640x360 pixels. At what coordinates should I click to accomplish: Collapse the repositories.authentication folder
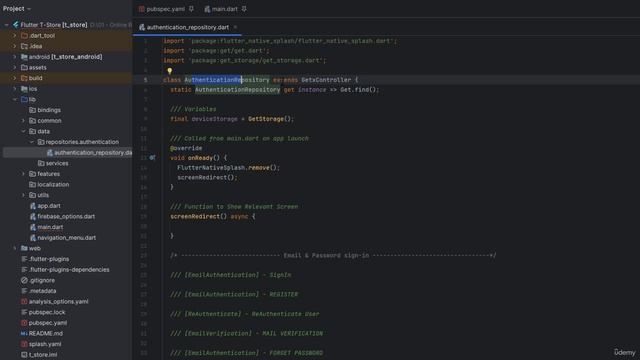point(32,142)
